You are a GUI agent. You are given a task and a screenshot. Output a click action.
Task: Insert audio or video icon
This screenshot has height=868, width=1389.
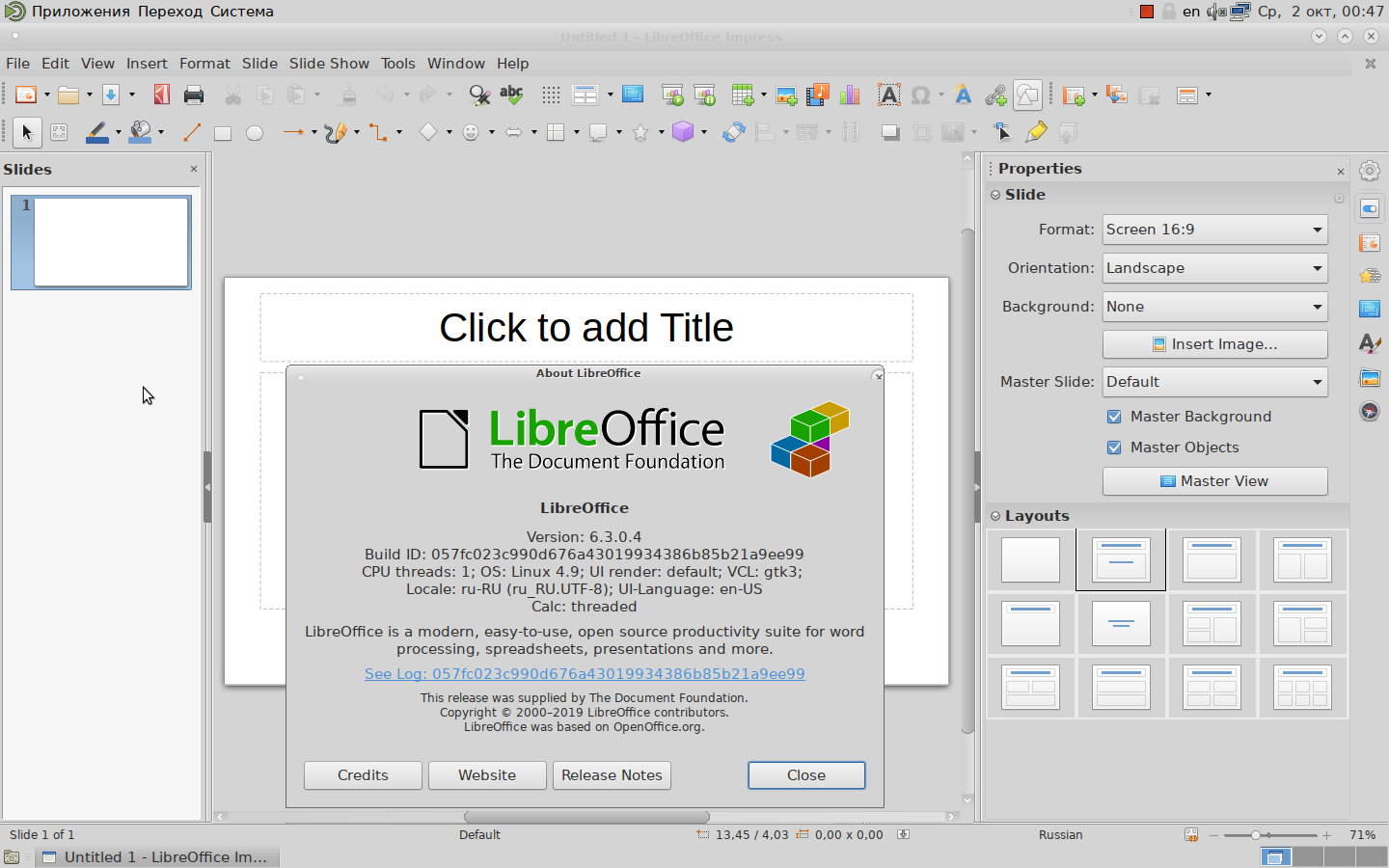tap(818, 95)
